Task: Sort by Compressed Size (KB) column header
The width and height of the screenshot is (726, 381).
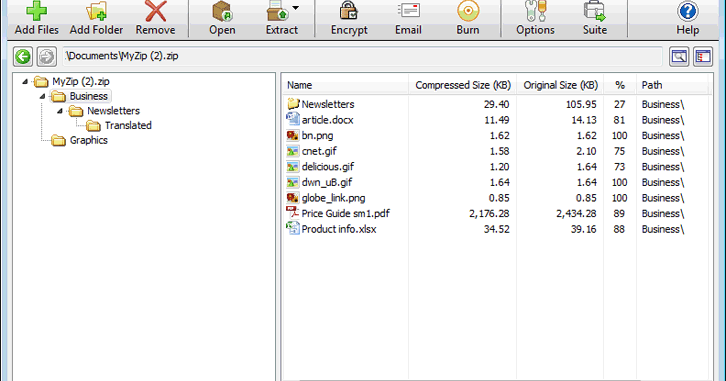Action: click(463, 85)
